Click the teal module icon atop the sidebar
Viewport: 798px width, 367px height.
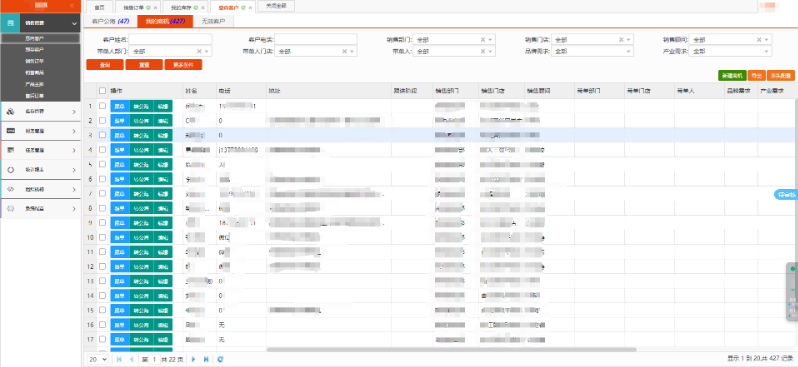(x=10, y=23)
